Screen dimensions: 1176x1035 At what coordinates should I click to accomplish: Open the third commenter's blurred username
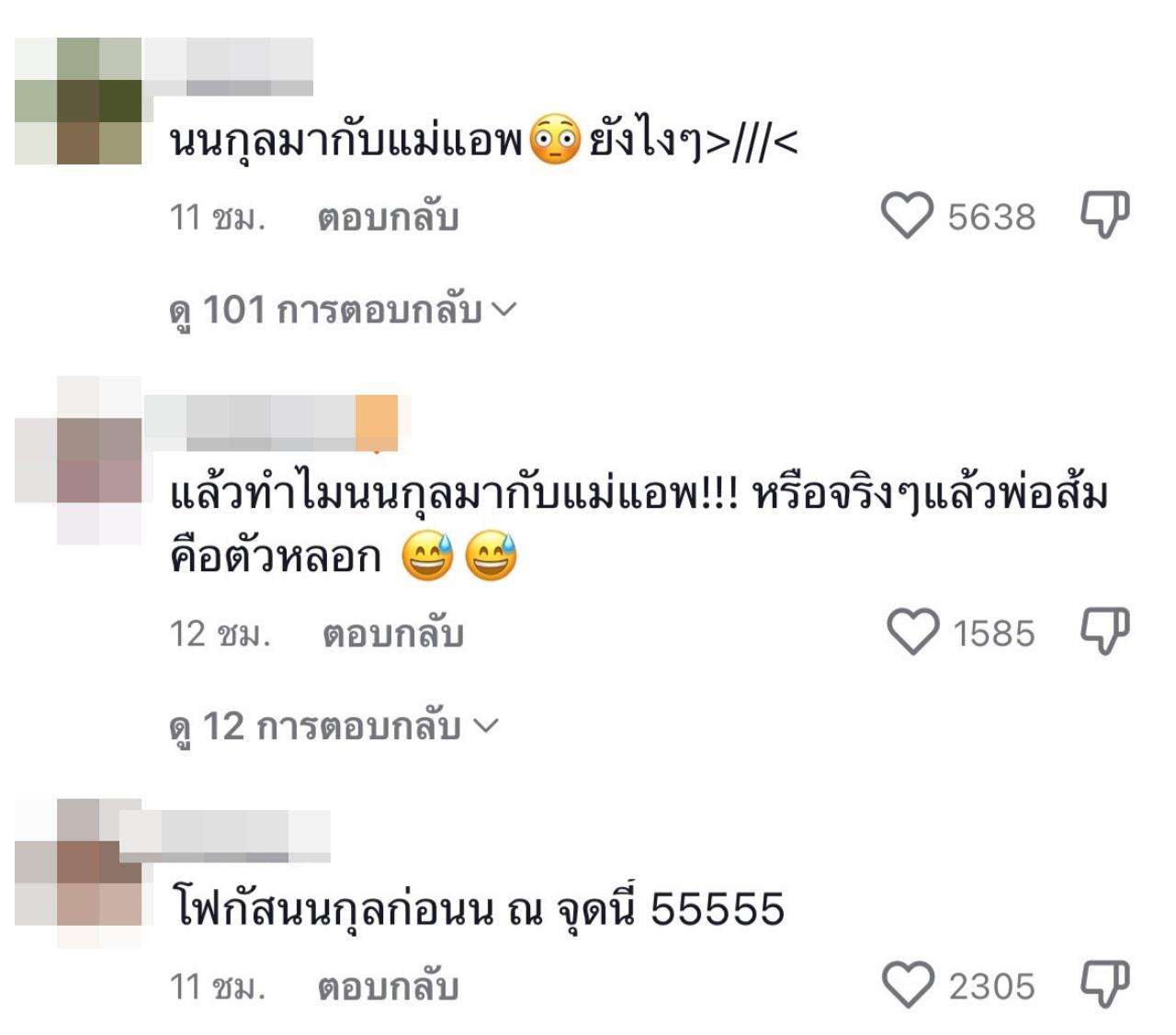225,837
